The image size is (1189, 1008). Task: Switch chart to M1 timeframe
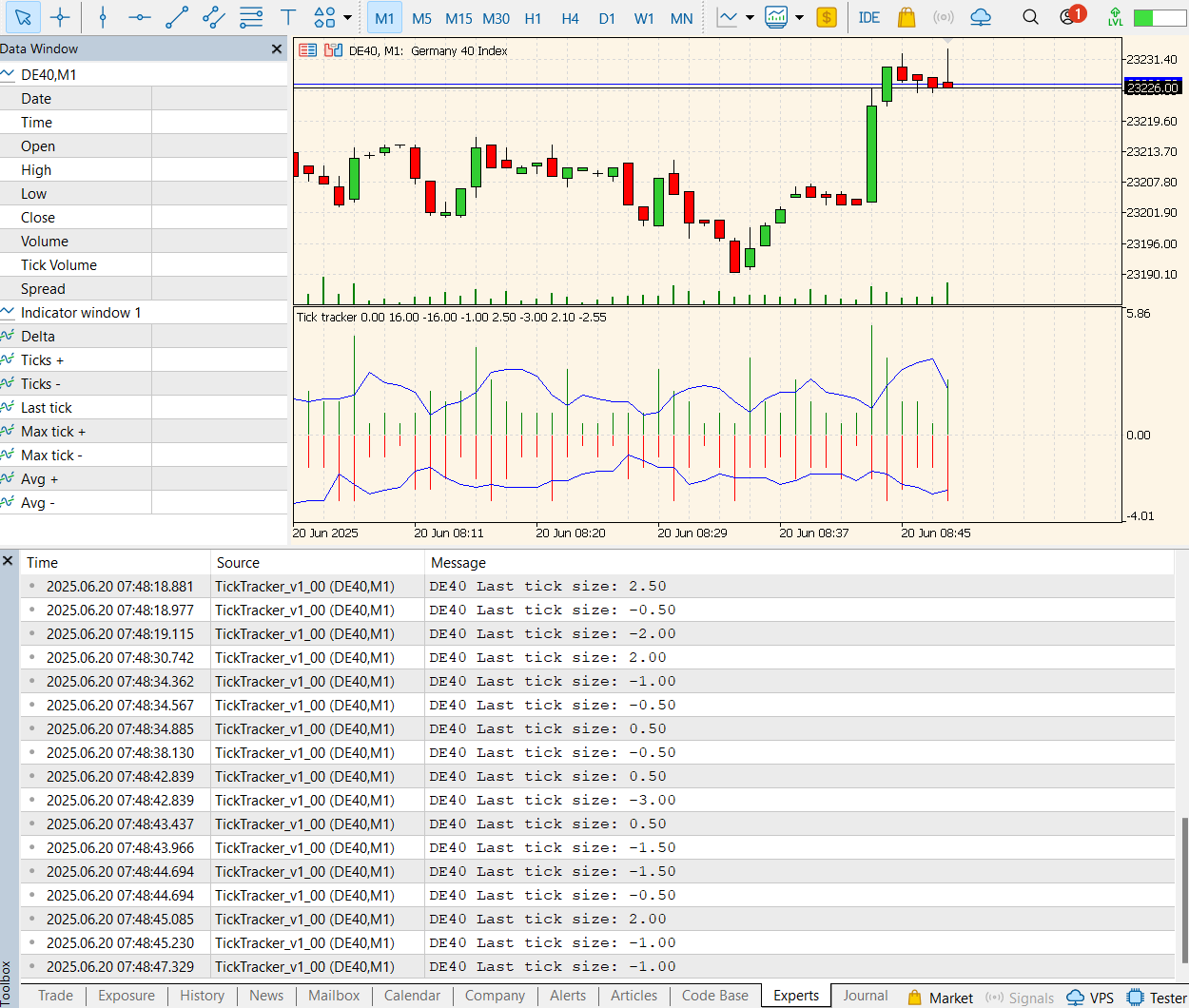[x=384, y=18]
